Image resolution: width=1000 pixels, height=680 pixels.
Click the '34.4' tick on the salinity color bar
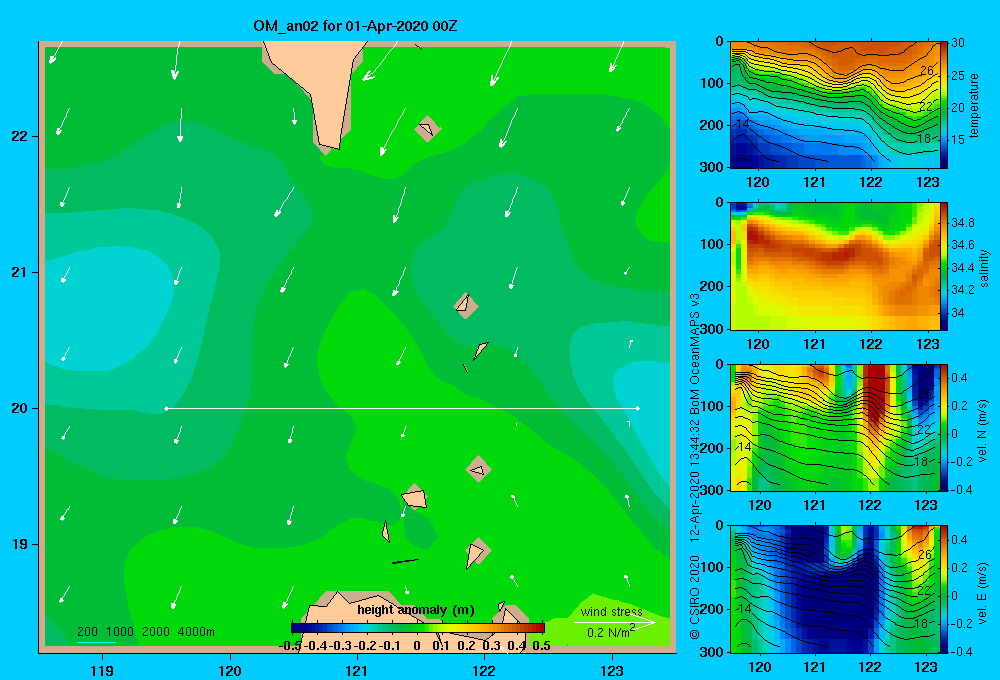(x=962, y=268)
